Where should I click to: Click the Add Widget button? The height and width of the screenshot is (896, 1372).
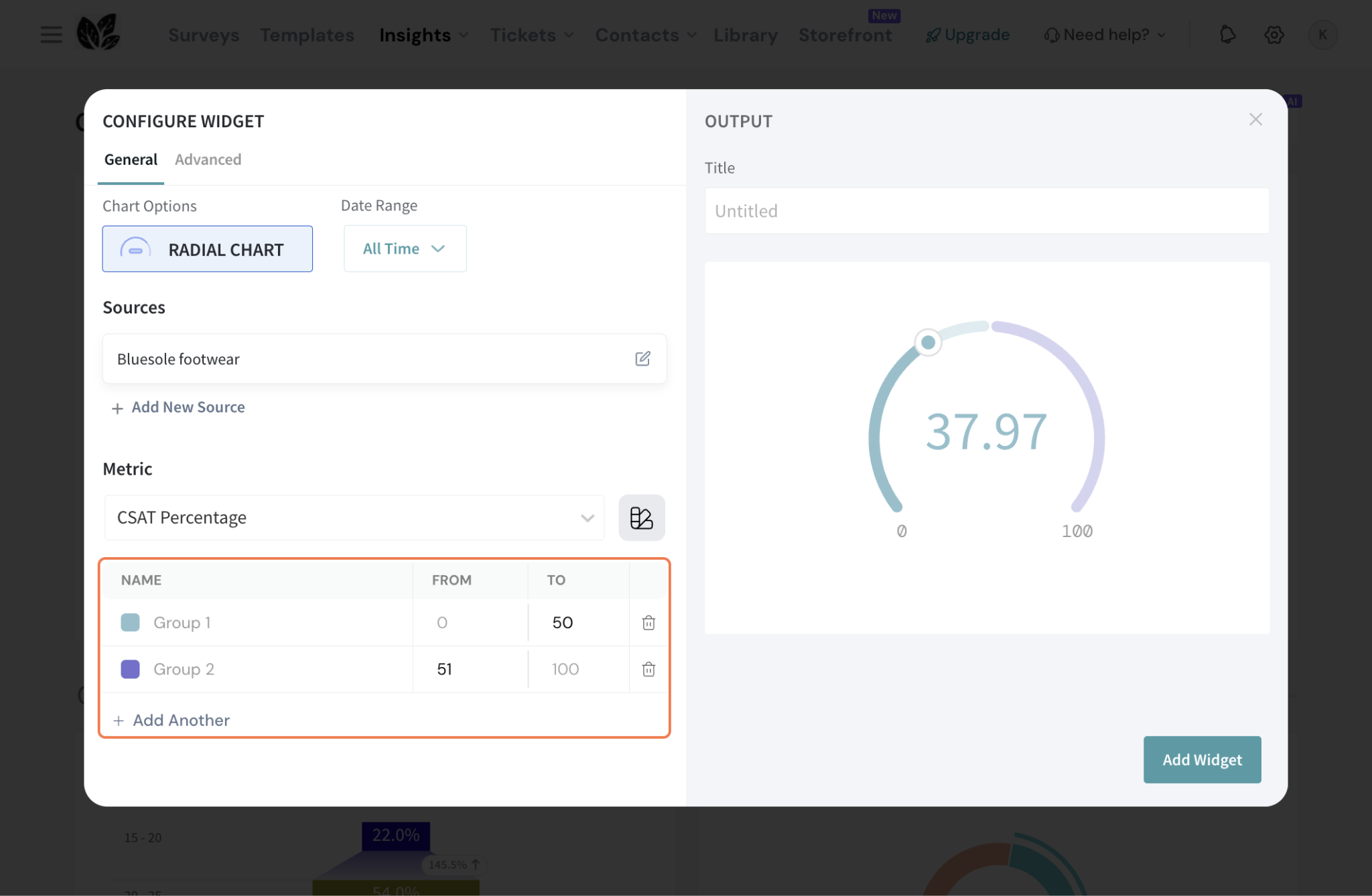click(x=1202, y=759)
